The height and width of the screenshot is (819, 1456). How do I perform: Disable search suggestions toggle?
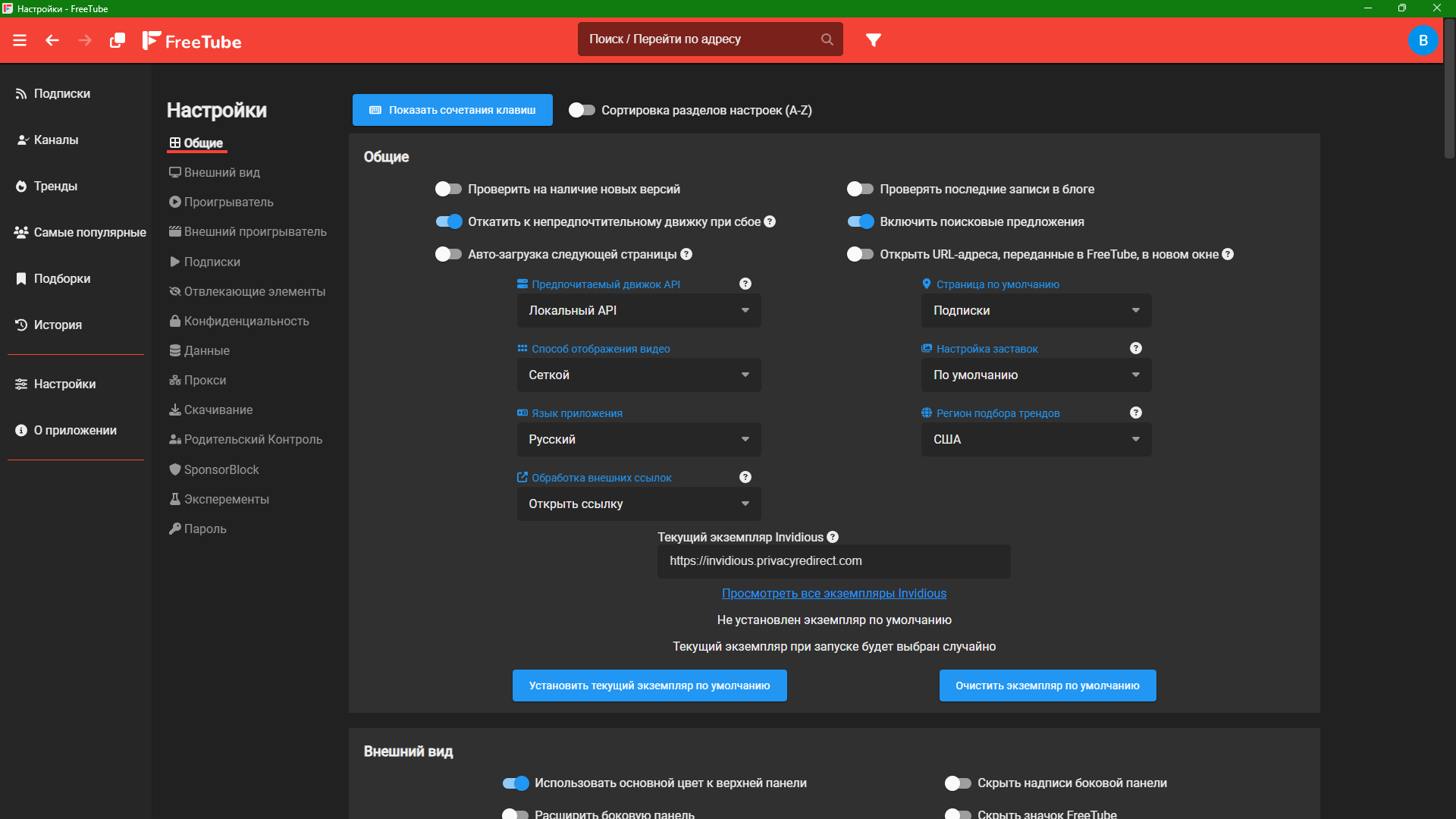[x=861, y=221]
